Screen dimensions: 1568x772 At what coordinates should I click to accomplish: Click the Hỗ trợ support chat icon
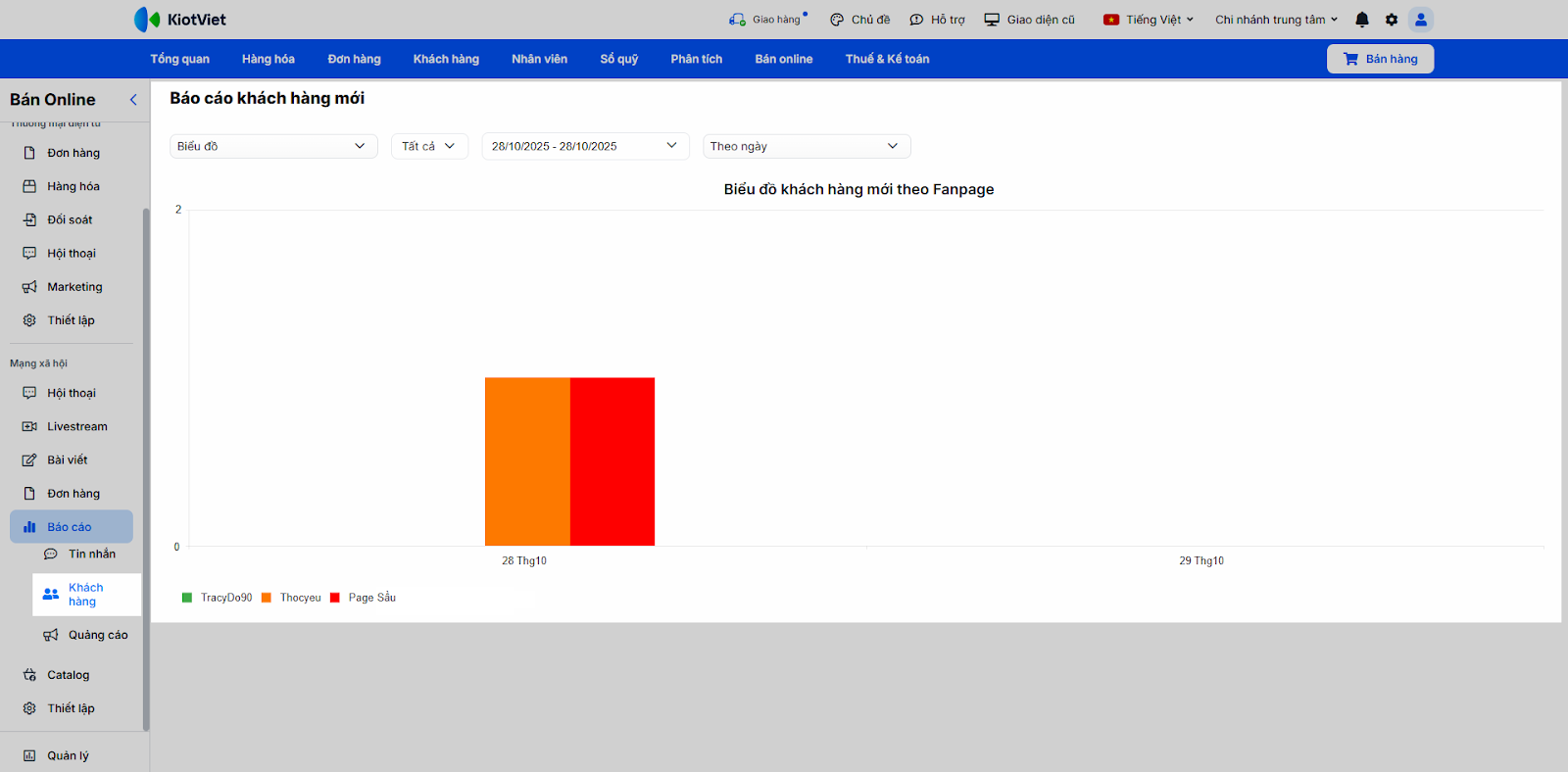[x=916, y=20]
